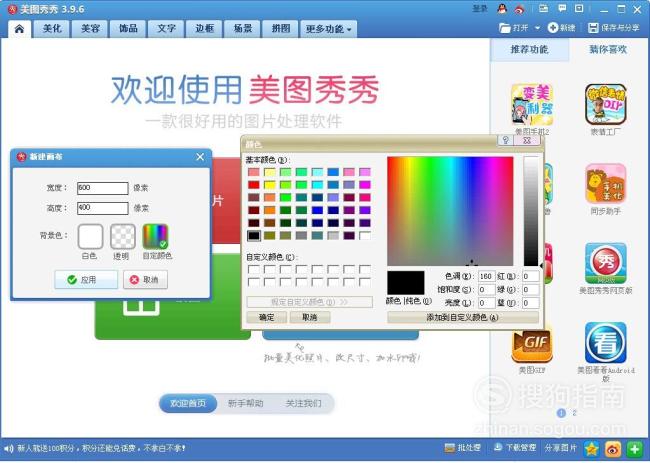The width and height of the screenshot is (650, 463).
Task: Click the QQ penguin login icon
Action: (x=502, y=9)
